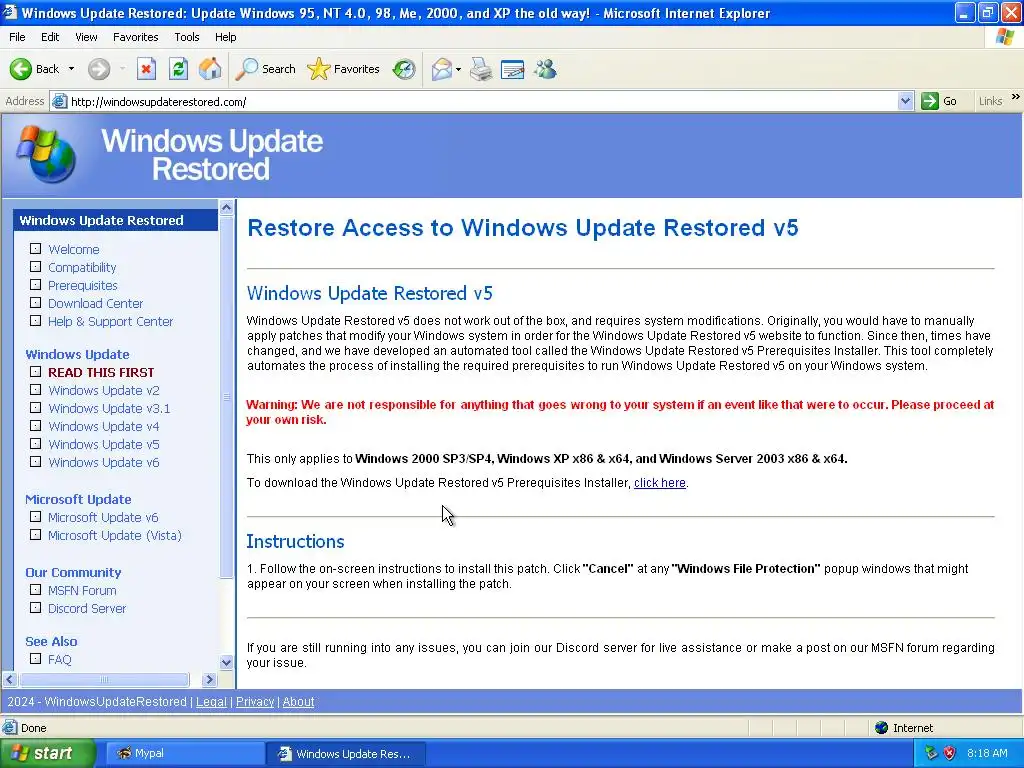Open Discord Server sidebar link

point(87,609)
